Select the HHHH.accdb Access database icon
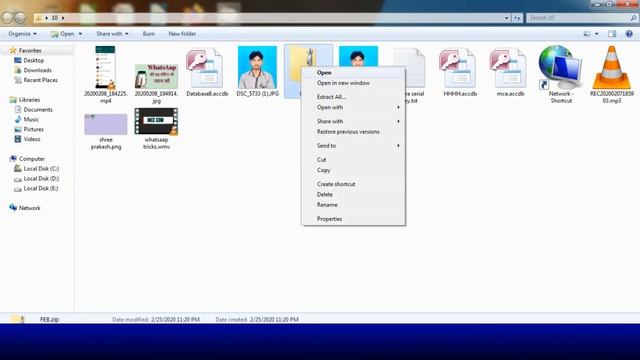 click(x=458, y=68)
